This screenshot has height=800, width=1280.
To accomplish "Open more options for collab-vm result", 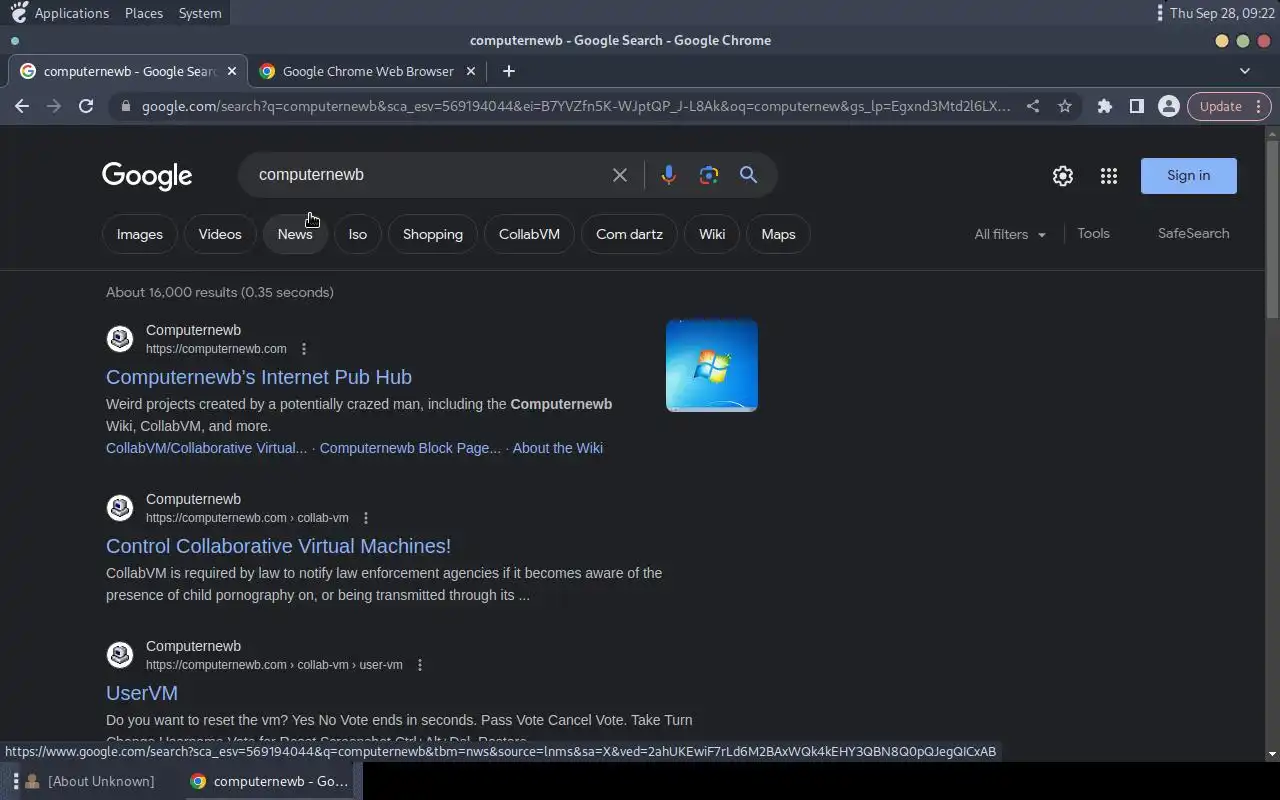I will [x=366, y=518].
